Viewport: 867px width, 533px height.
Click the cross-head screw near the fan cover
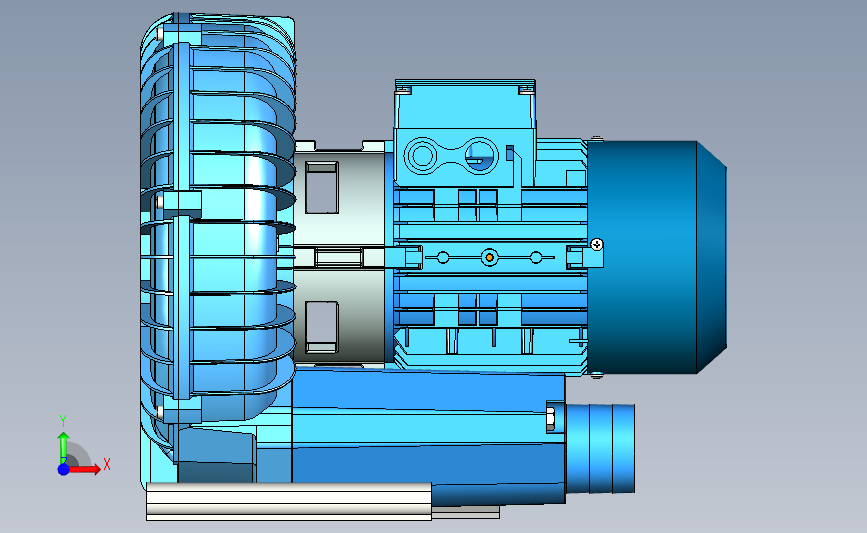pyautogui.click(x=597, y=244)
